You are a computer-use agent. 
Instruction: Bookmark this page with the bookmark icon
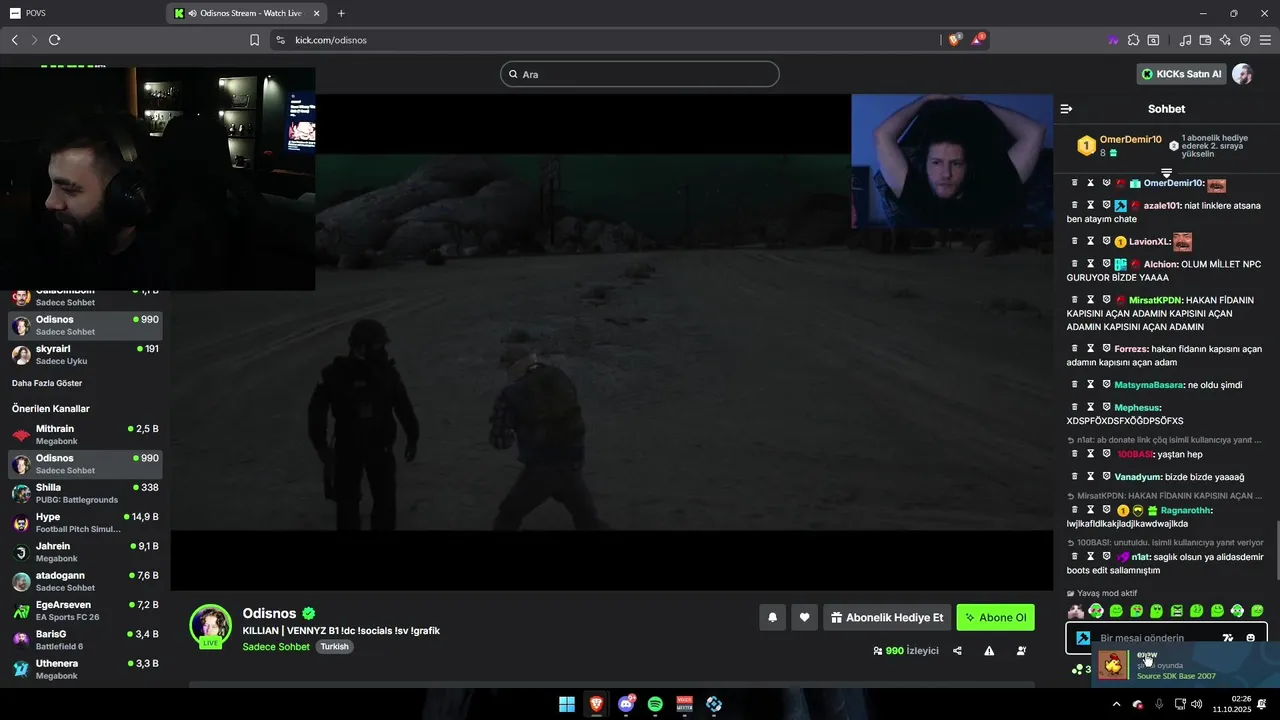point(254,40)
